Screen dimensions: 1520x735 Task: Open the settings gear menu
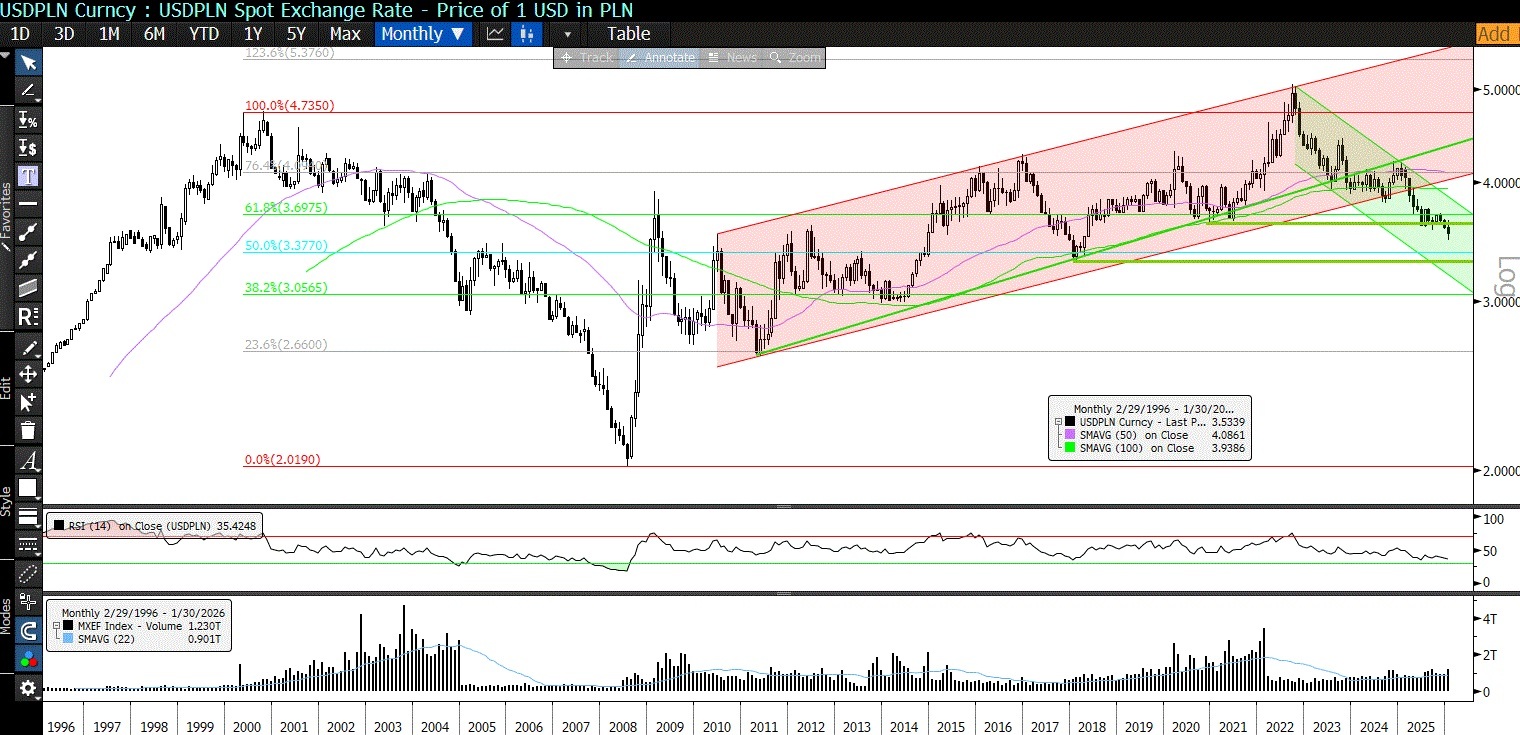[x=28, y=688]
